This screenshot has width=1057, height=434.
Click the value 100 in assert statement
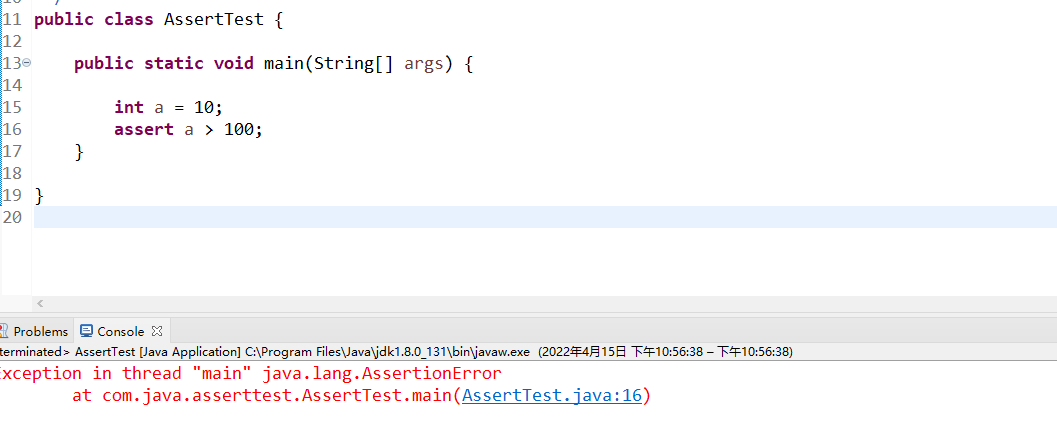point(239,129)
